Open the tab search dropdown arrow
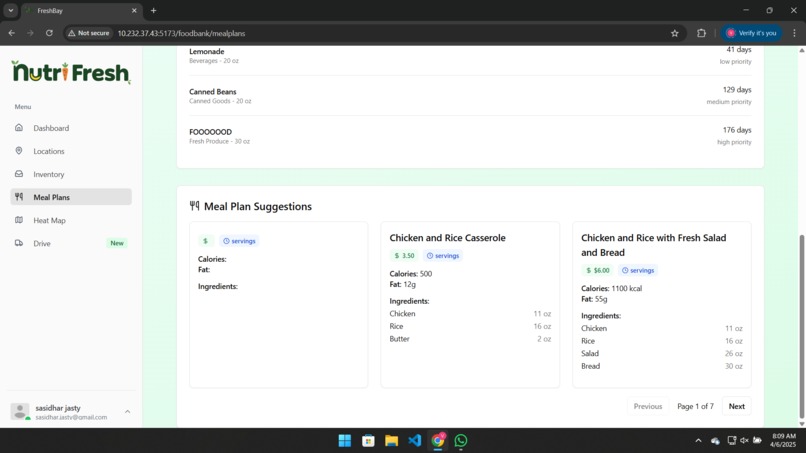 pos(10,10)
